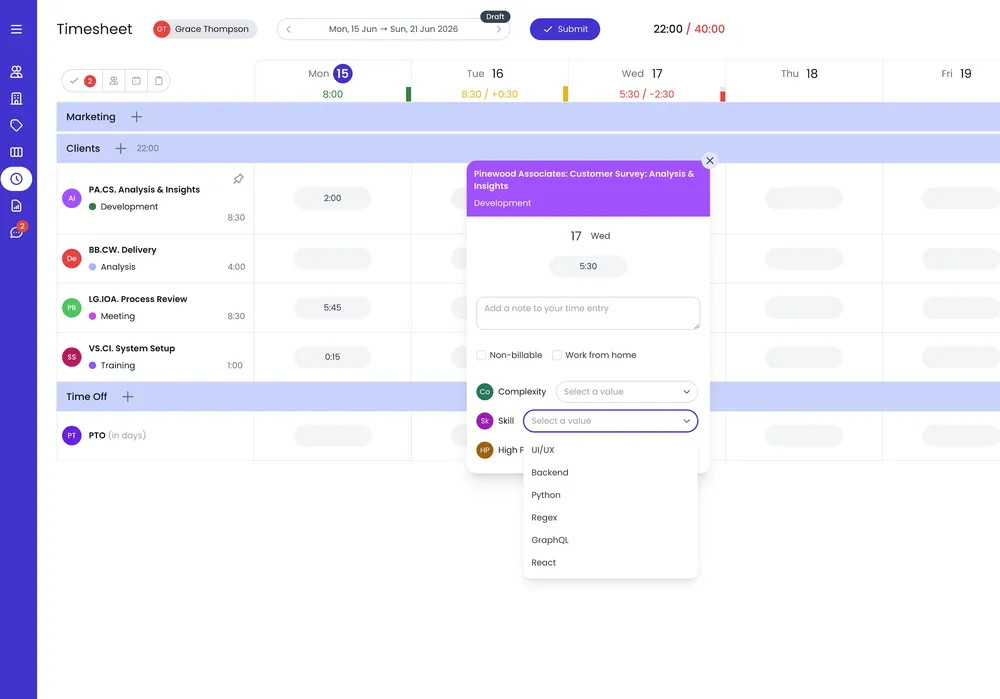Click the Marketing section header

[x=528, y=117]
